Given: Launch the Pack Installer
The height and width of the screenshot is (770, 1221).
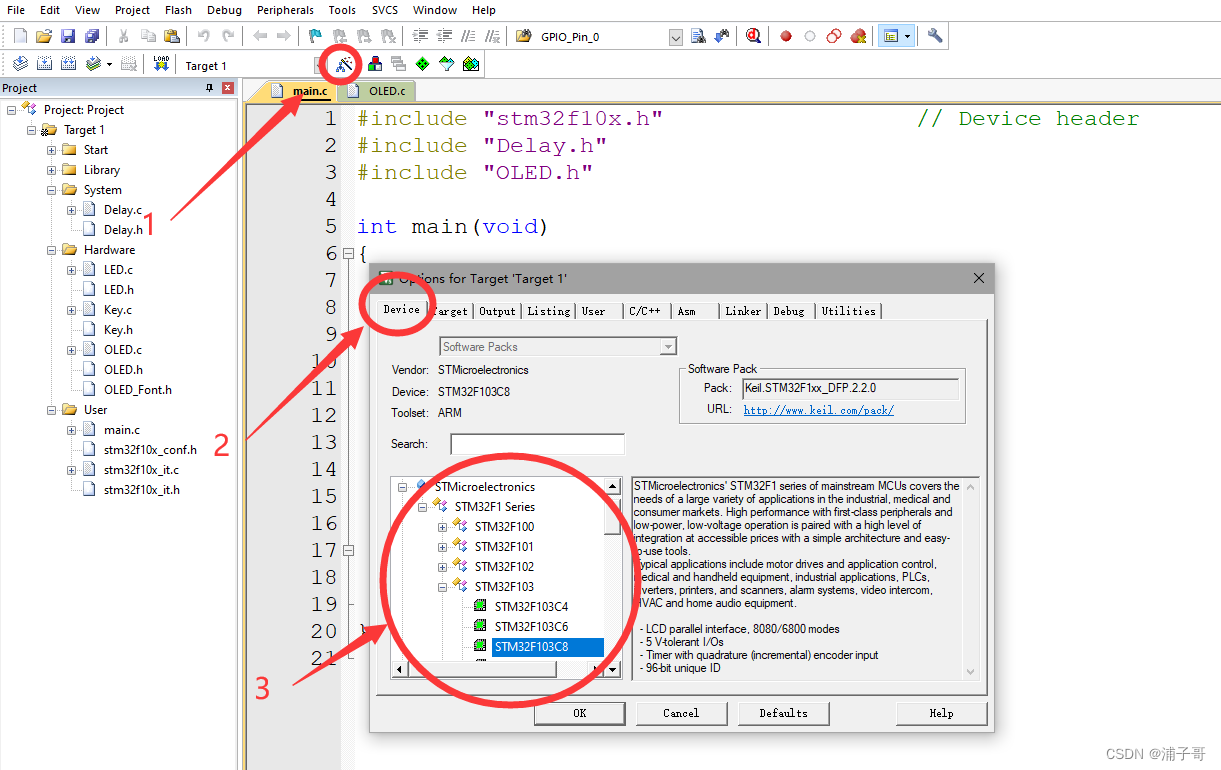Looking at the screenshot, I should (471, 64).
